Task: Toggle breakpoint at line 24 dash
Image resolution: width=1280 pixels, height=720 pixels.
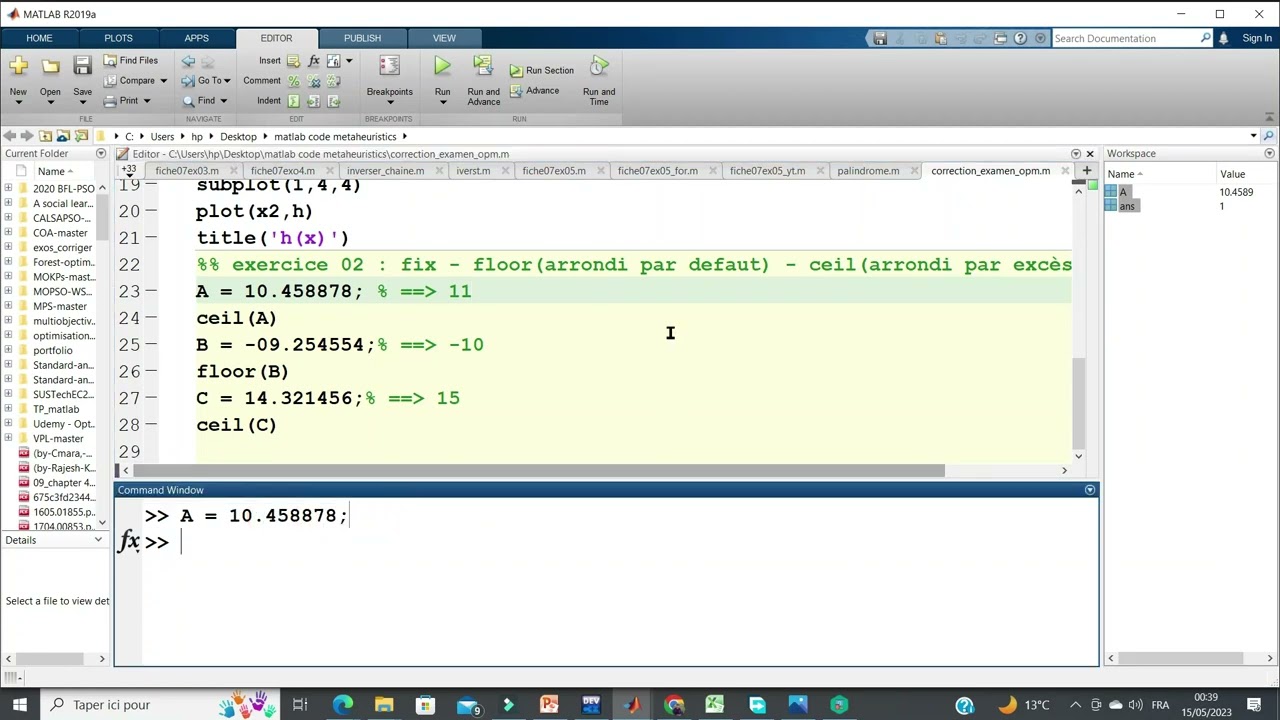Action: [x=151, y=318]
